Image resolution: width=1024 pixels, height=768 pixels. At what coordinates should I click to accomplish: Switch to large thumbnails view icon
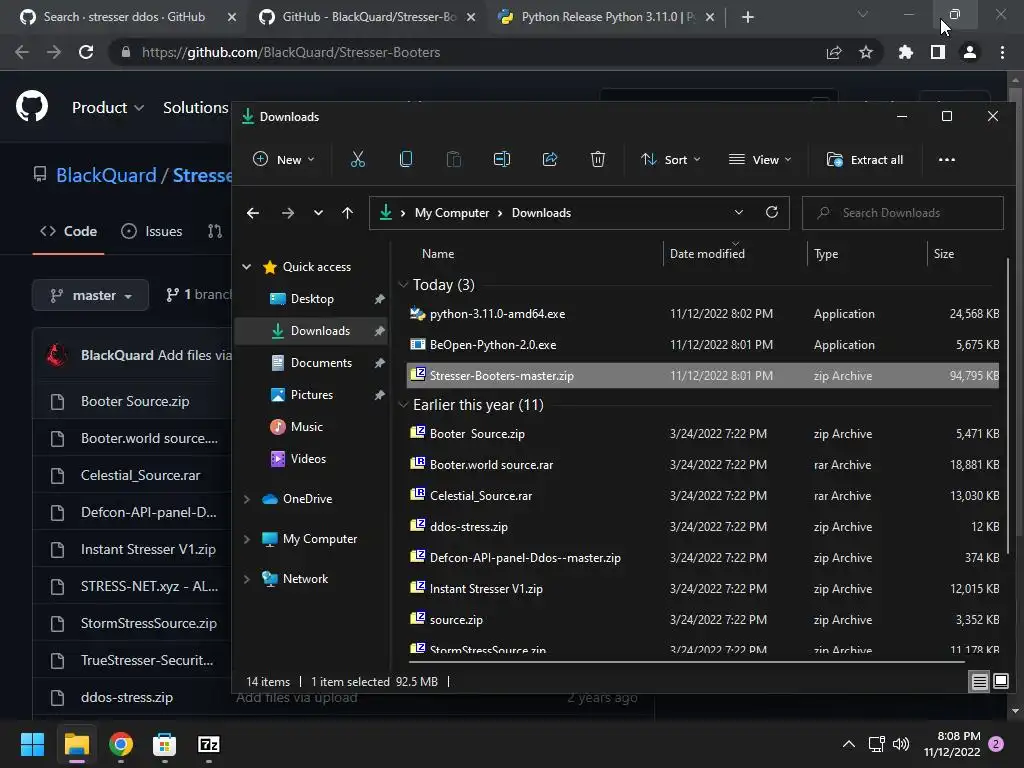tap(1000, 682)
